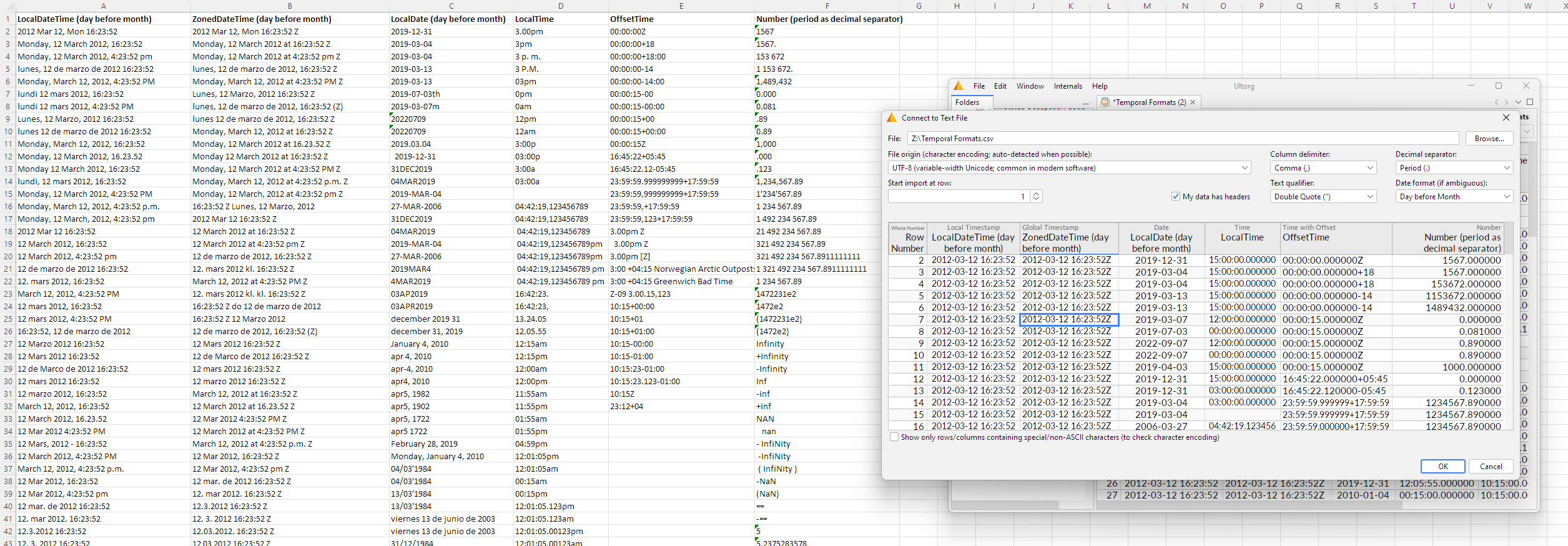The width and height of the screenshot is (1568, 546).
Task: Open the Edit menu in Ultorg
Action: tap(1000, 86)
